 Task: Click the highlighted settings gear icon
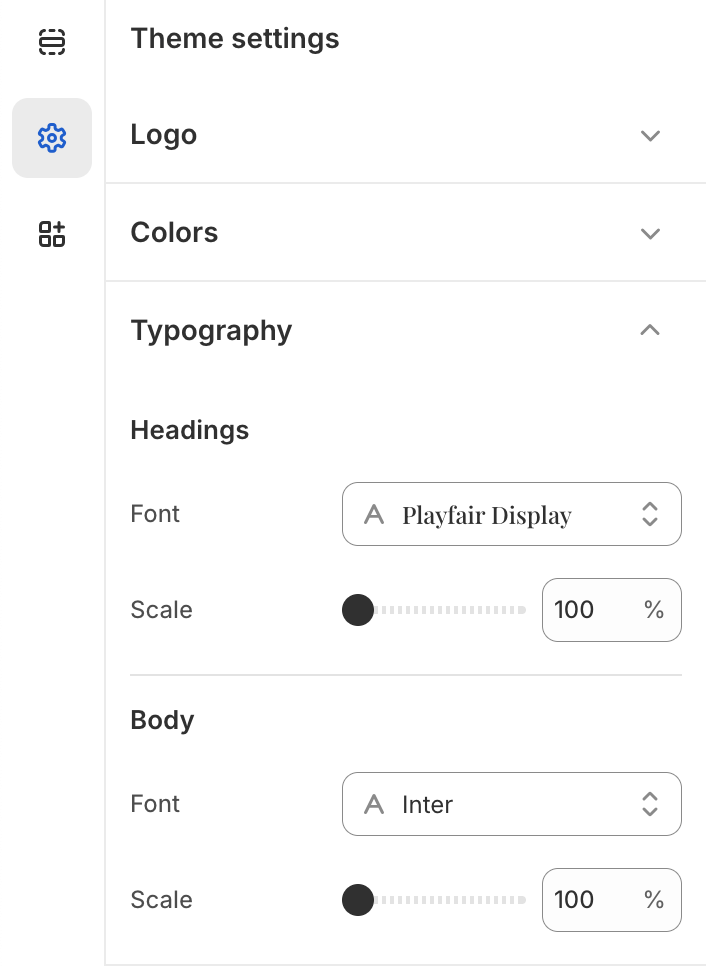click(x=52, y=138)
